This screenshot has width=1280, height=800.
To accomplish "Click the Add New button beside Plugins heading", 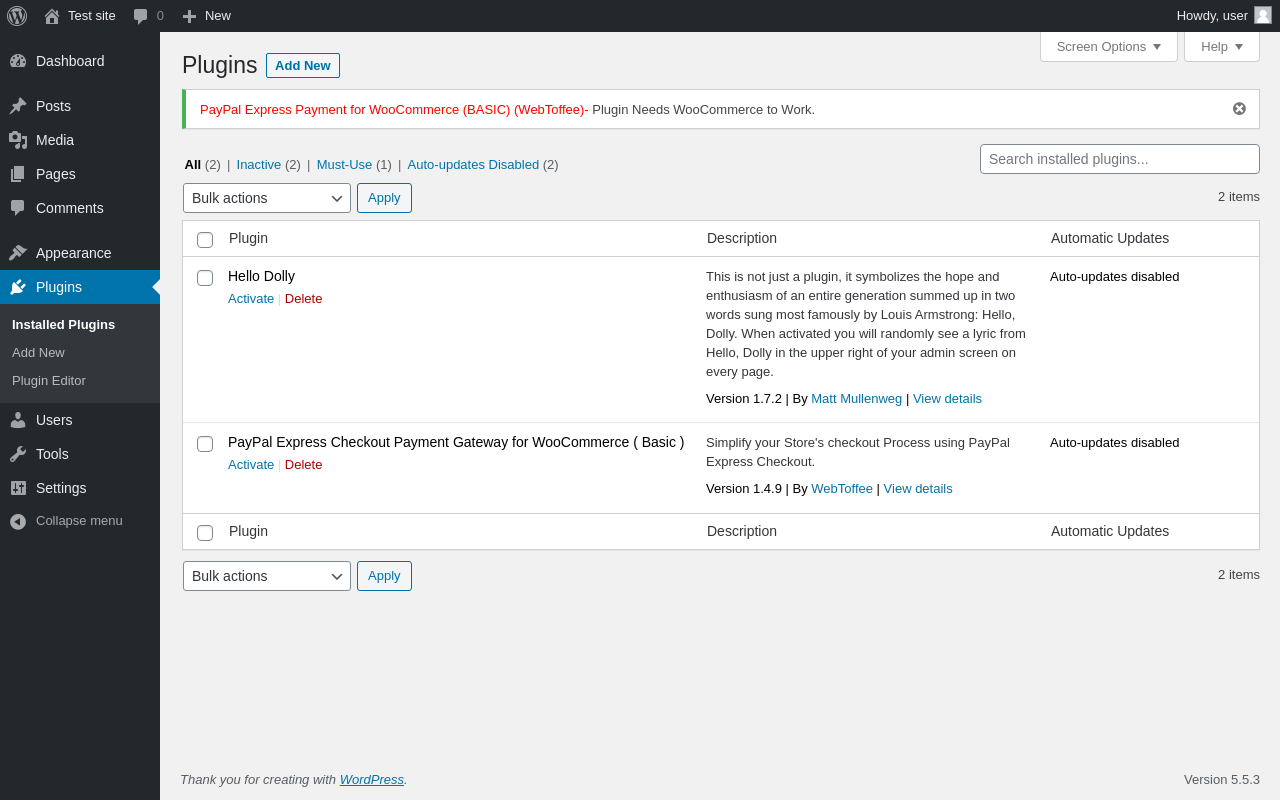I will (303, 66).
